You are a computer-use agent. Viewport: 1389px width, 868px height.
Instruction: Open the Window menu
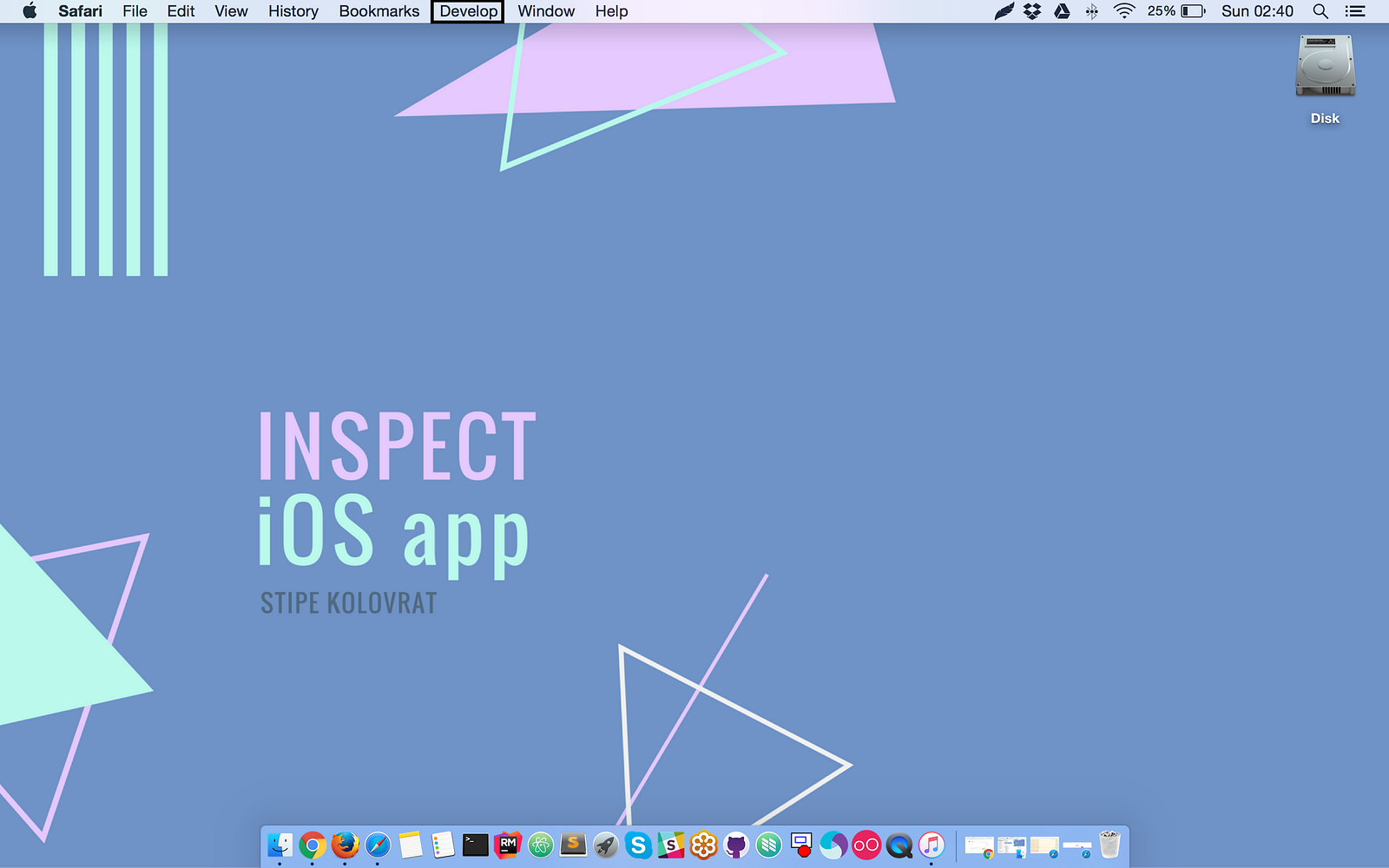tap(546, 11)
